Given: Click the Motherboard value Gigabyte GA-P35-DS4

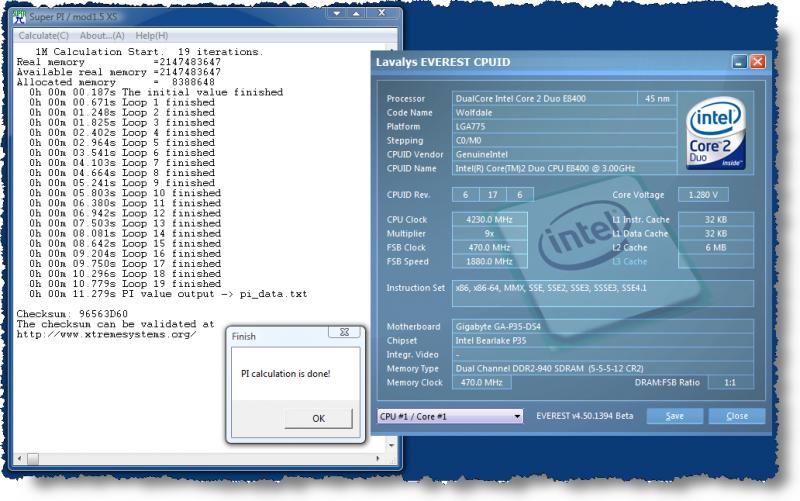Looking at the screenshot, I should (603, 327).
